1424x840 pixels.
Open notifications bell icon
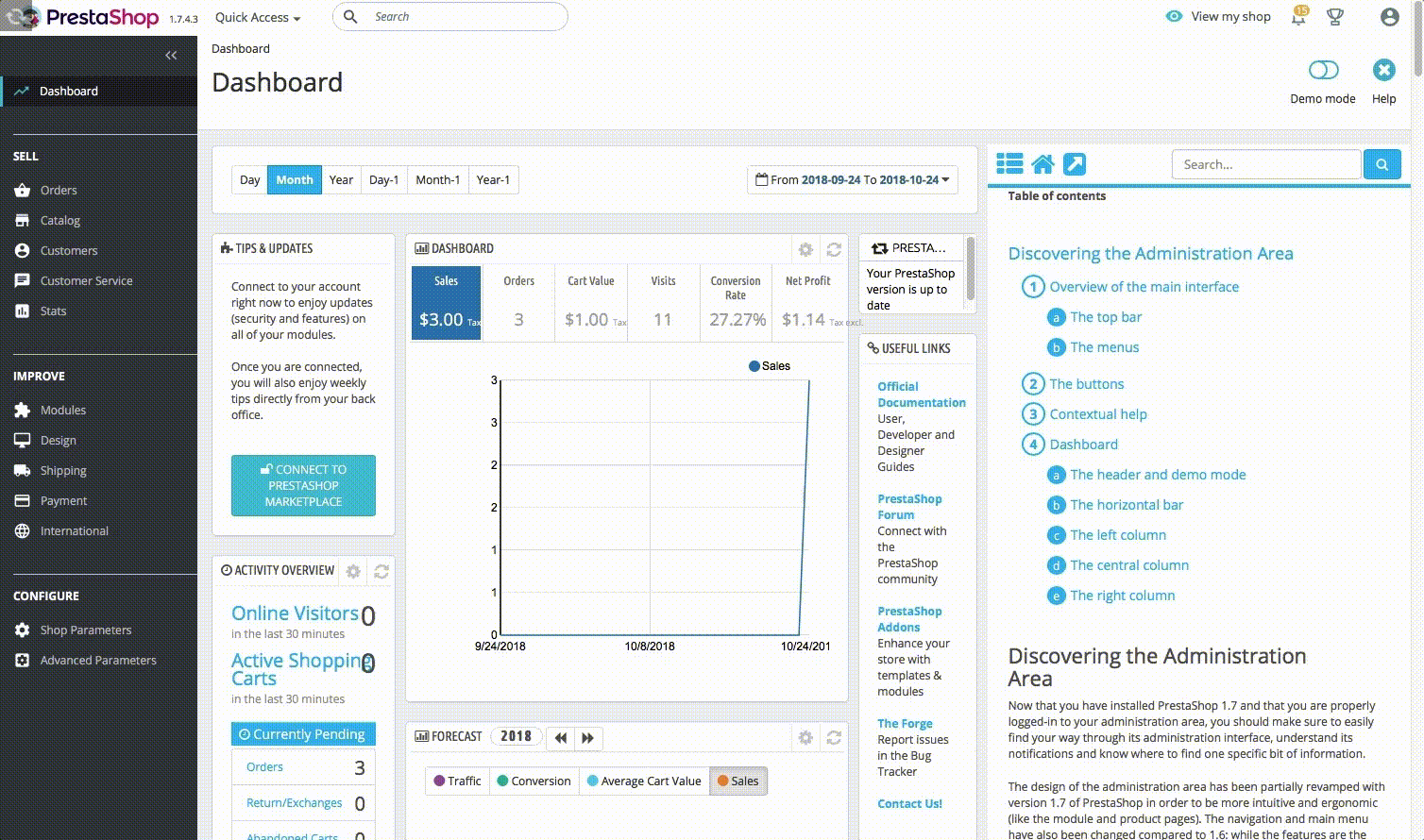[x=1299, y=16]
